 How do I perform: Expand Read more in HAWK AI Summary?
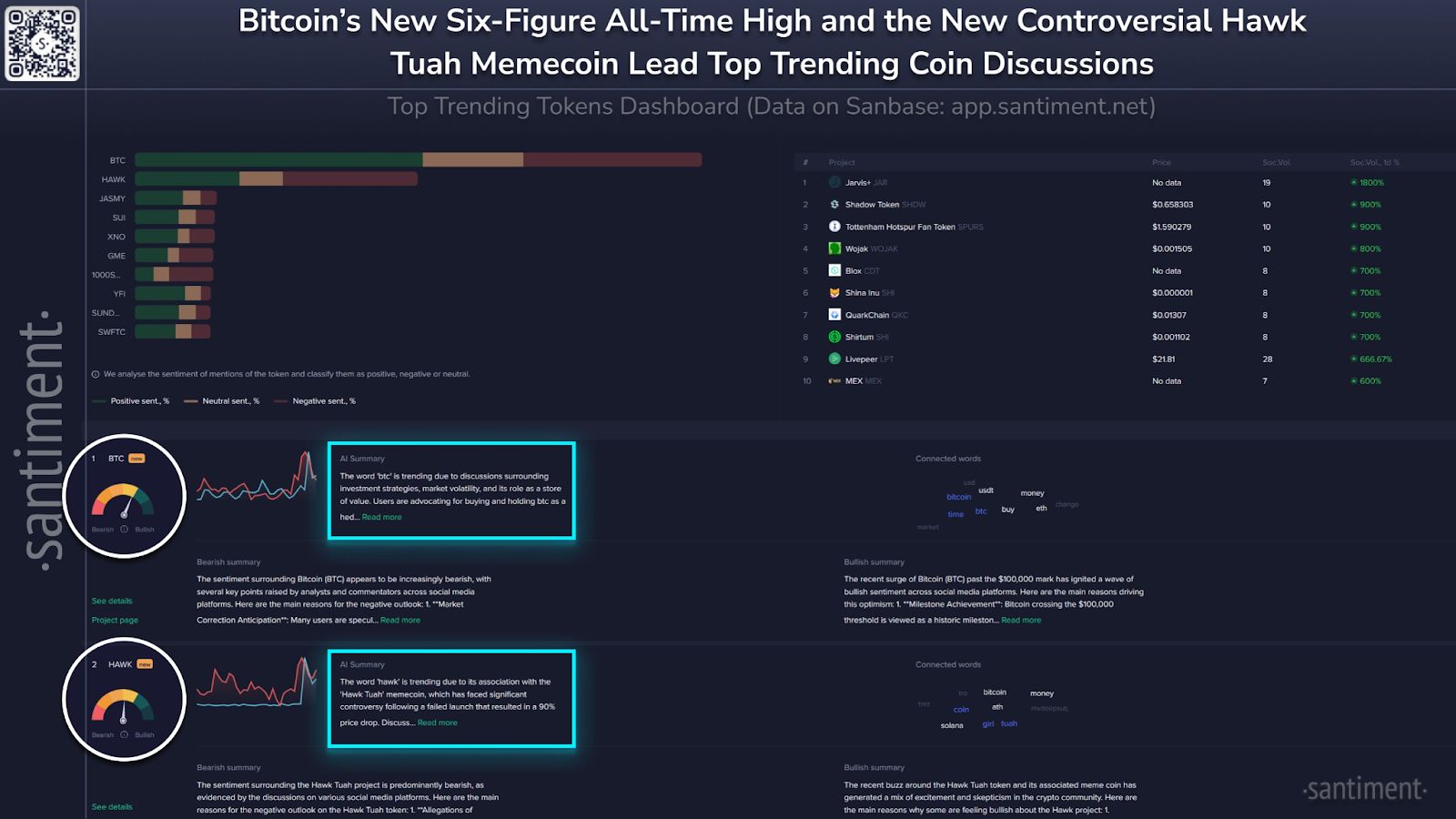[438, 723]
